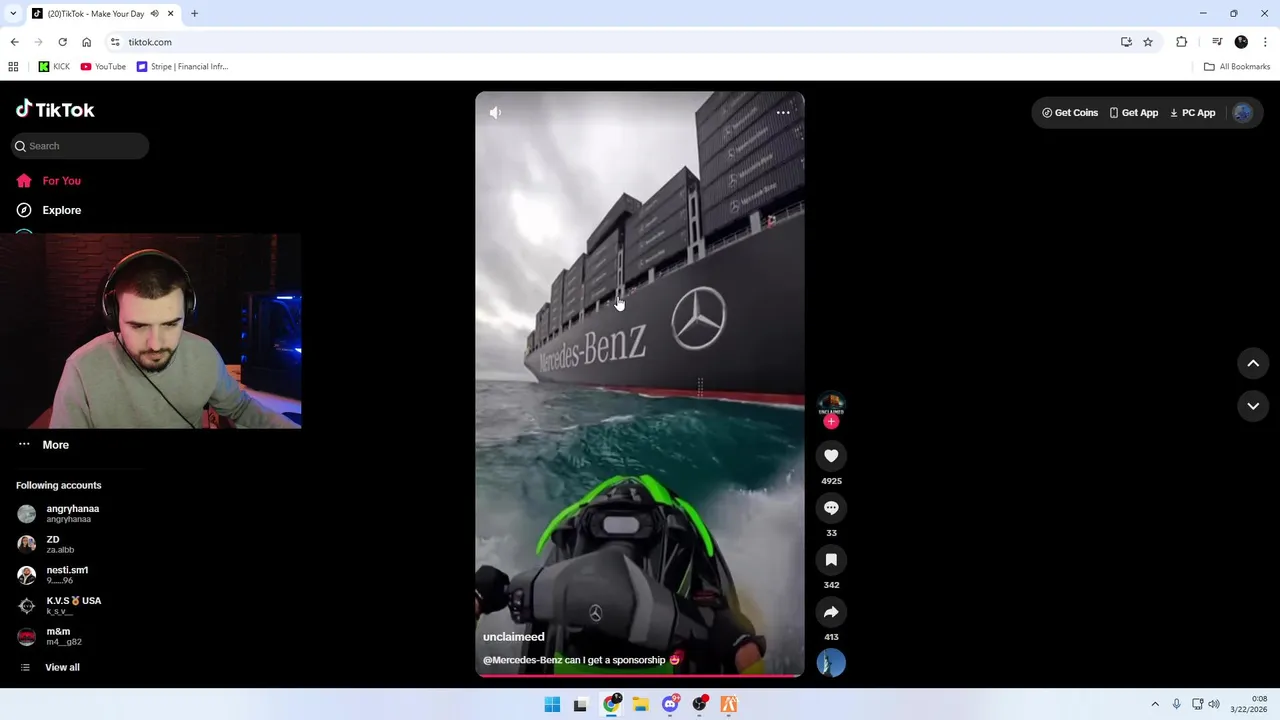1280x720 pixels.
Task: Open the Chrome media control icon
Action: point(1217,42)
